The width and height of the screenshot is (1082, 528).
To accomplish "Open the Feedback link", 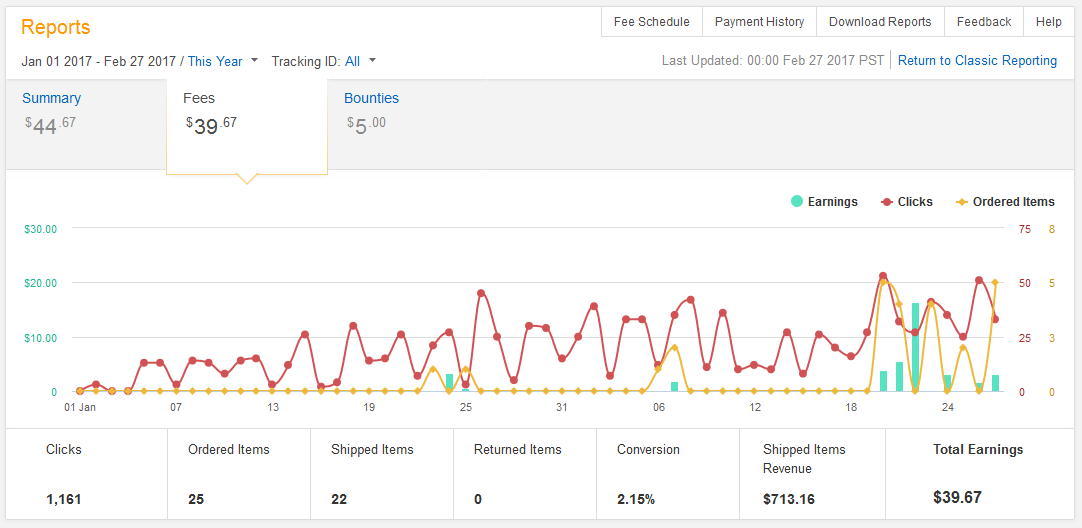I will point(984,22).
